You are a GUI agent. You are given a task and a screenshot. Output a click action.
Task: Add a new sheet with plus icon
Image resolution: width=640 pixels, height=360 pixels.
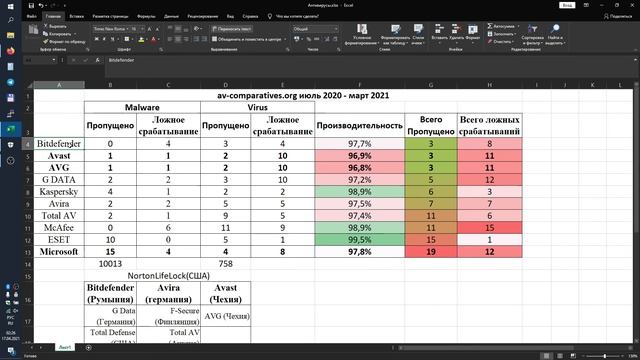tap(89, 348)
